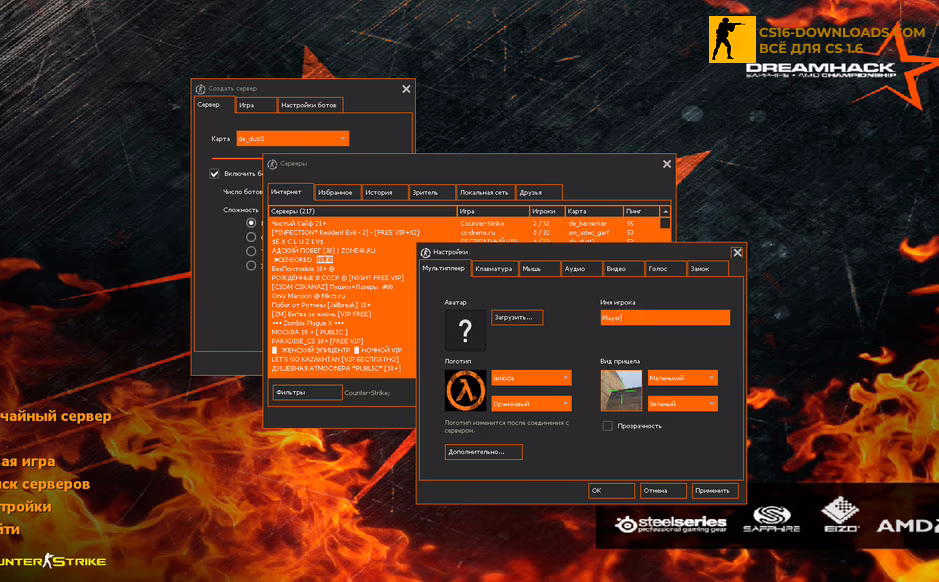Click the Применить button

click(715, 491)
